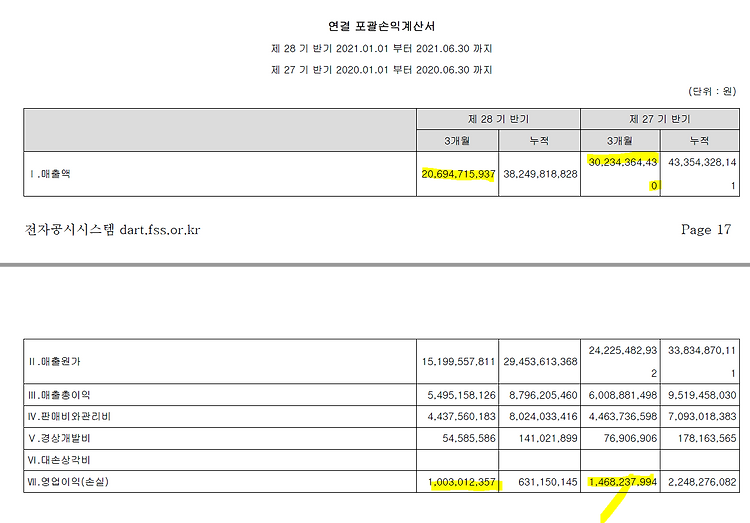Click the Page 17 page number
The image size is (750, 523).
pyautogui.click(x=706, y=230)
